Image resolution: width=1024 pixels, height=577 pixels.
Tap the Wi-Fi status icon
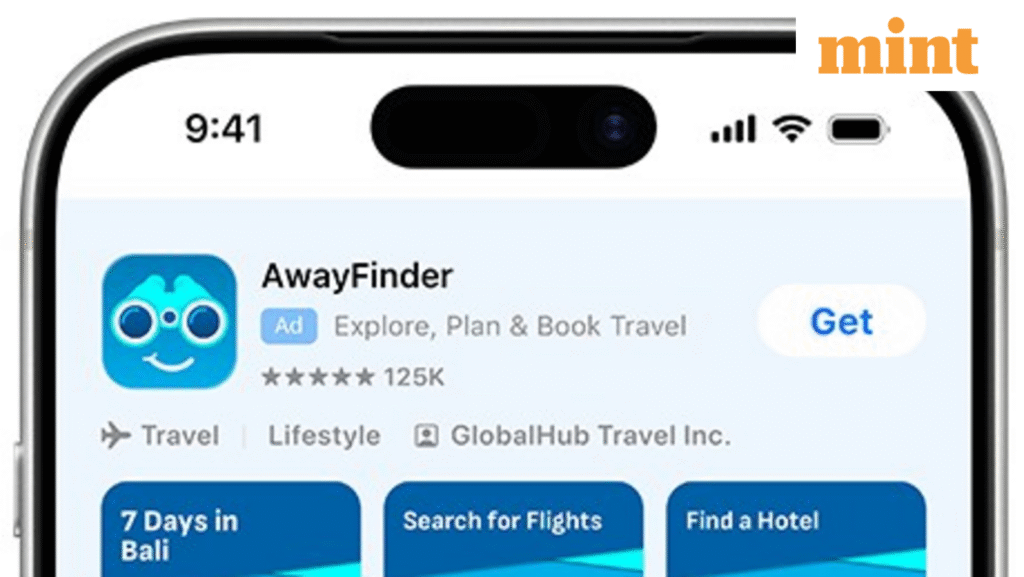tap(792, 129)
